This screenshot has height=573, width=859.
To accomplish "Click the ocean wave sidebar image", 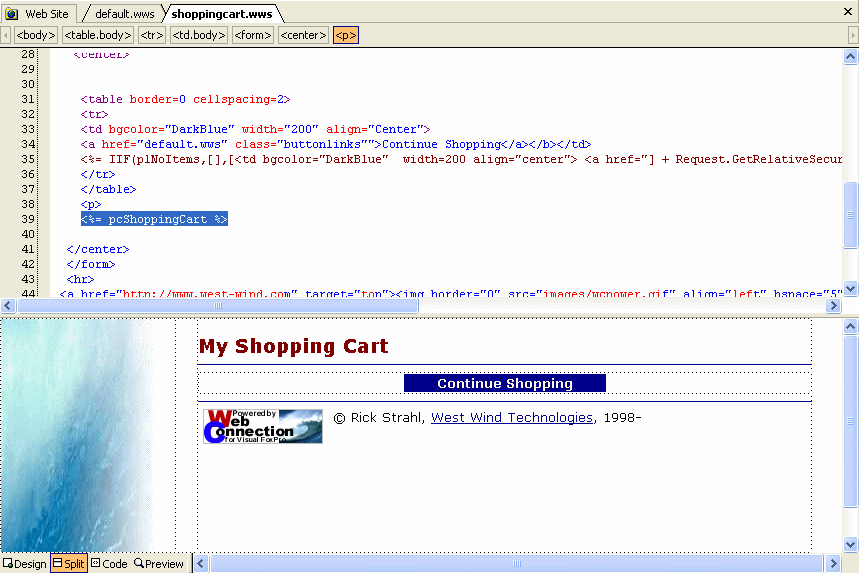I will click(x=77, y=436).
